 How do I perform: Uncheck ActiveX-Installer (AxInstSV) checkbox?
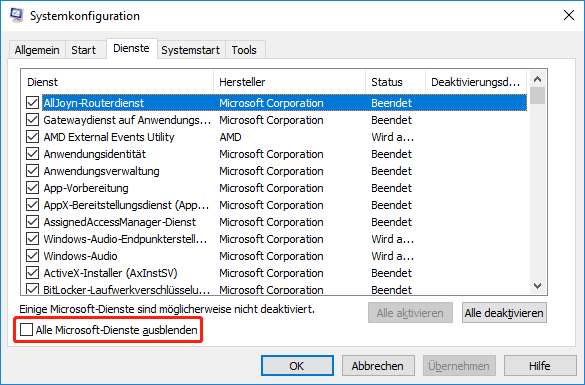32,273
